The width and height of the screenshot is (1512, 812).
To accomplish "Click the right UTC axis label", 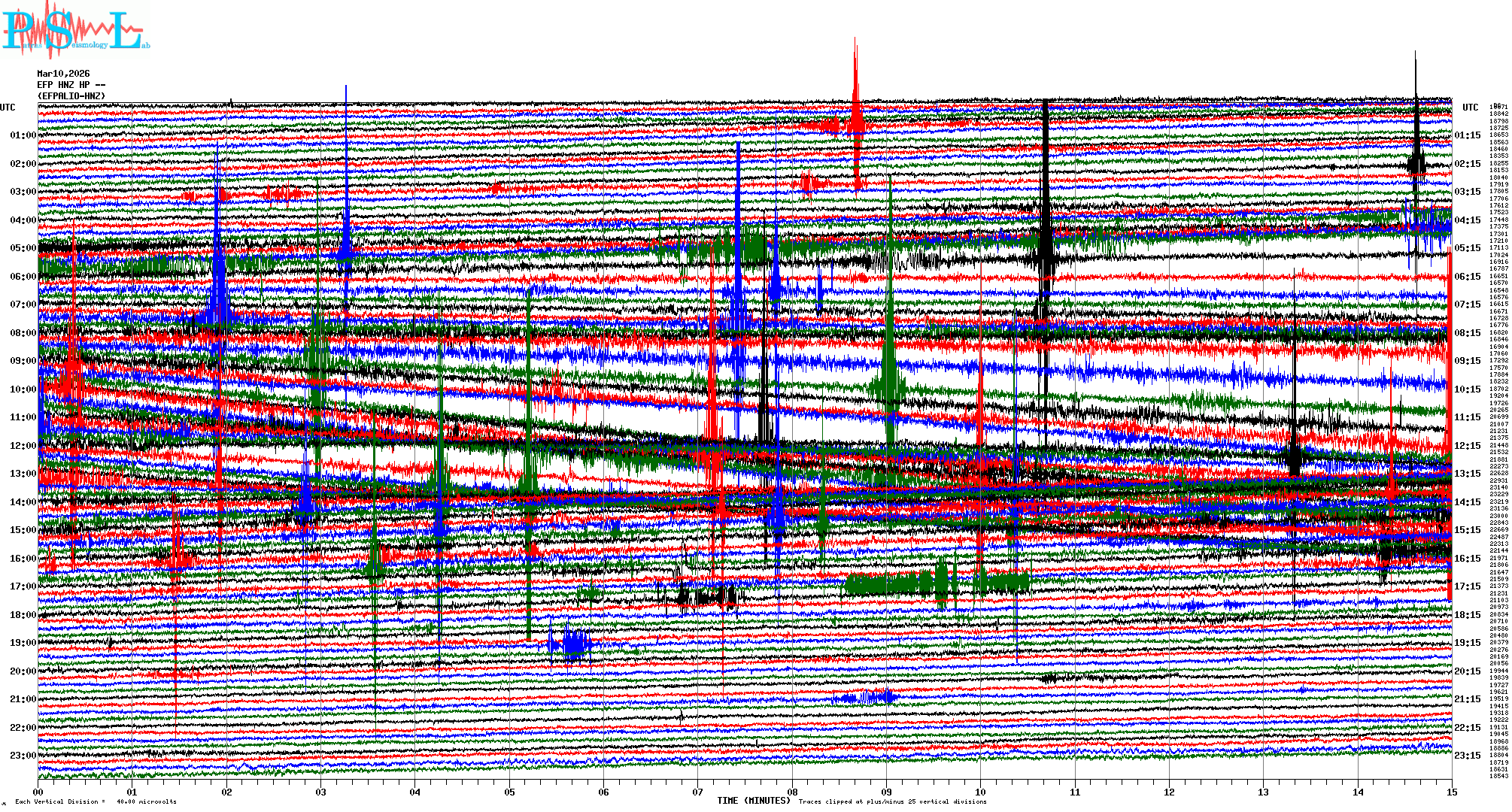I will [1470, 108].
